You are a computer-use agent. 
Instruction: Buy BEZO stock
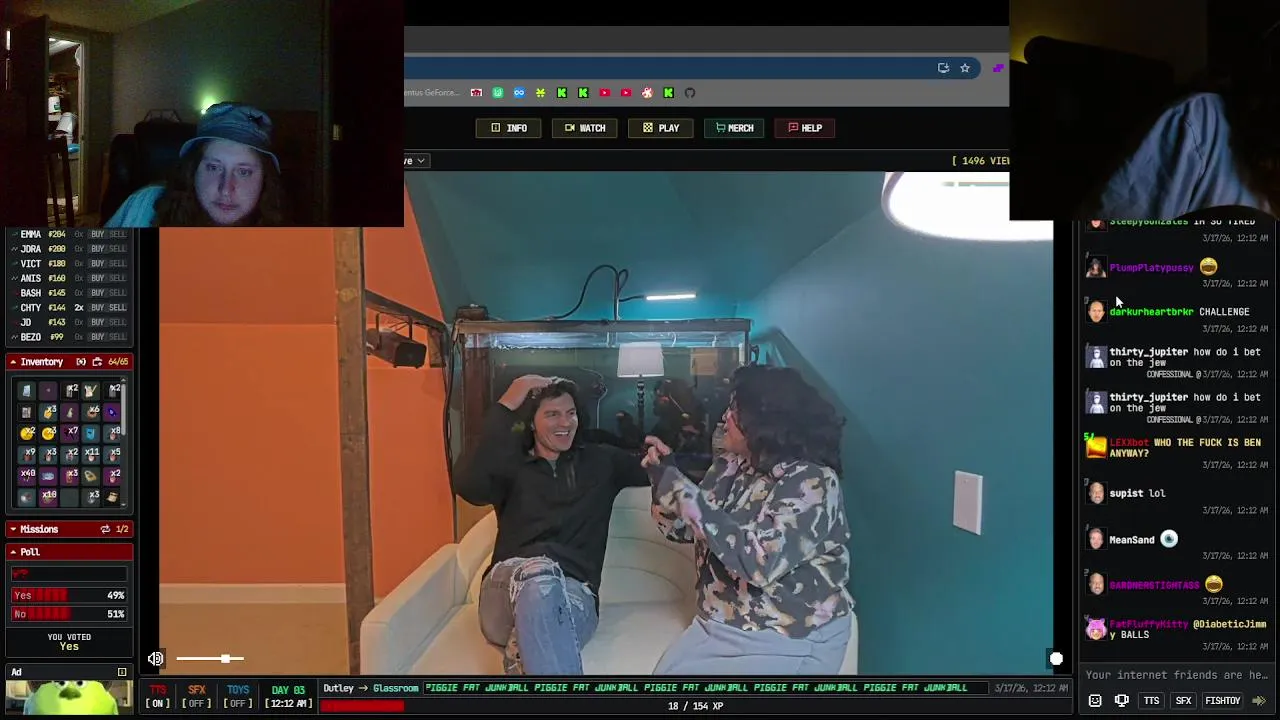point(96,337)
